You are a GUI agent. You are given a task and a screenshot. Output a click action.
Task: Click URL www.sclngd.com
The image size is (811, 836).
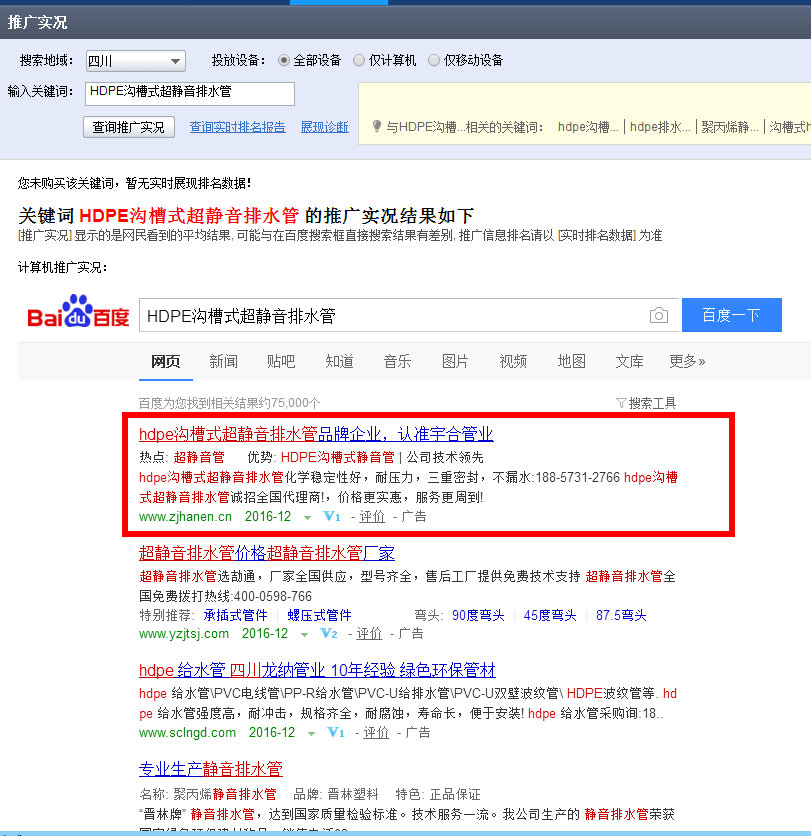(187, 732)
